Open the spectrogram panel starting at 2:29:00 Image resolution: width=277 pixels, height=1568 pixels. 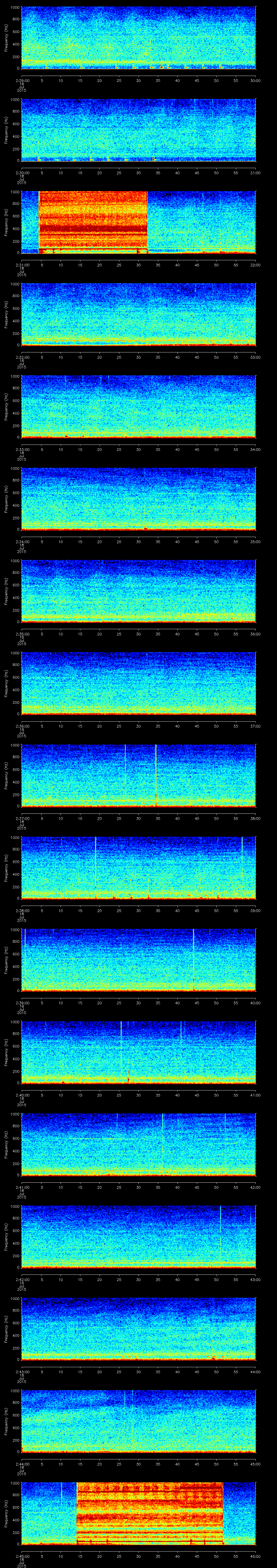pyautogui.click(x=138, y=38)
